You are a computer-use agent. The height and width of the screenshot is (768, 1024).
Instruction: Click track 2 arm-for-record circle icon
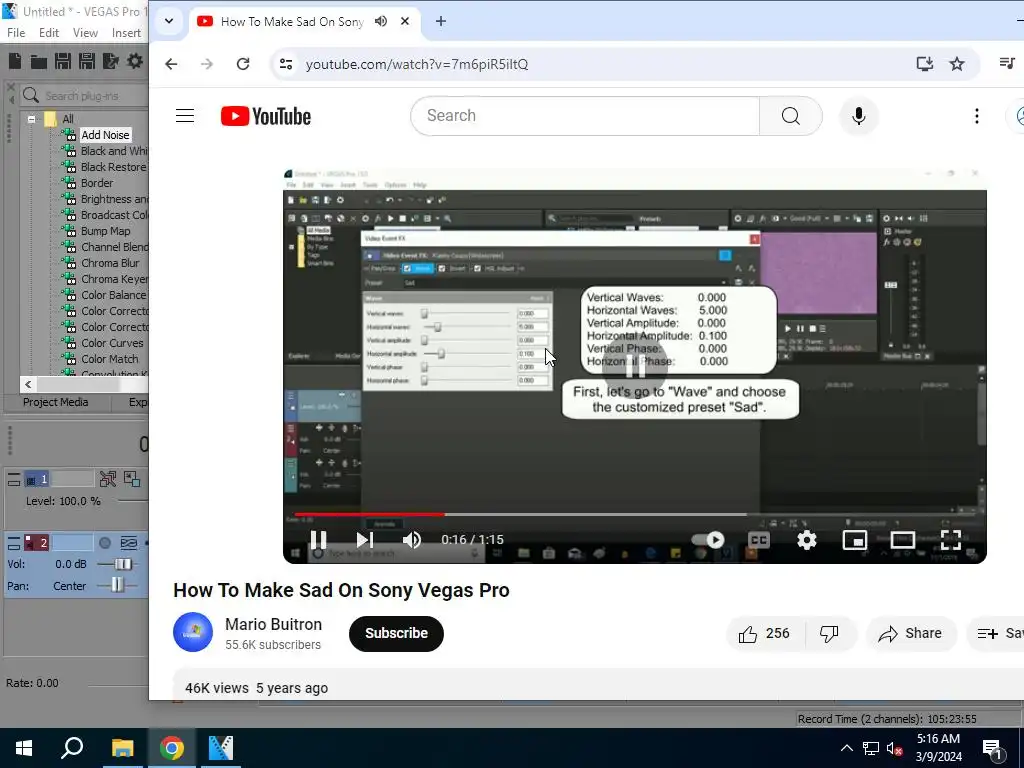tap(104, 543)
